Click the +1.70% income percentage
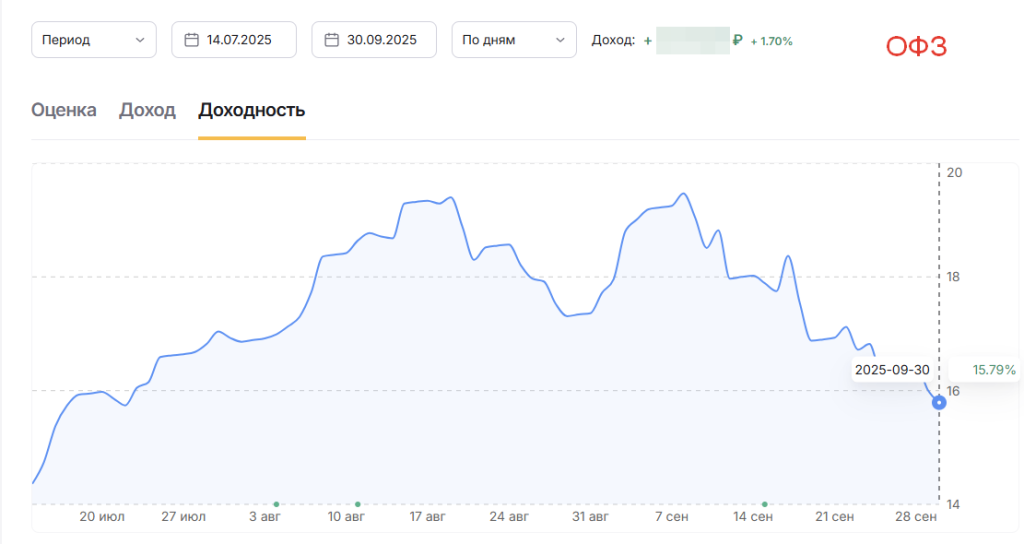This screenshot has width=1024, height=544. point(771,41)
